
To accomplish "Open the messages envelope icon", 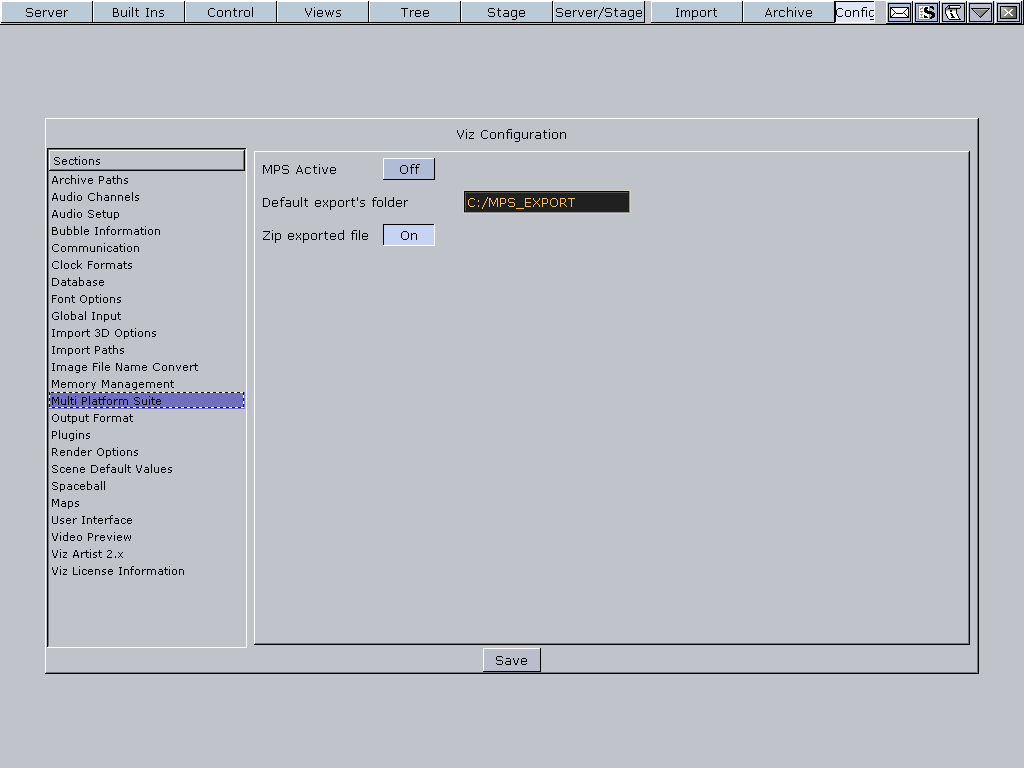I will (x=899, y=13).
